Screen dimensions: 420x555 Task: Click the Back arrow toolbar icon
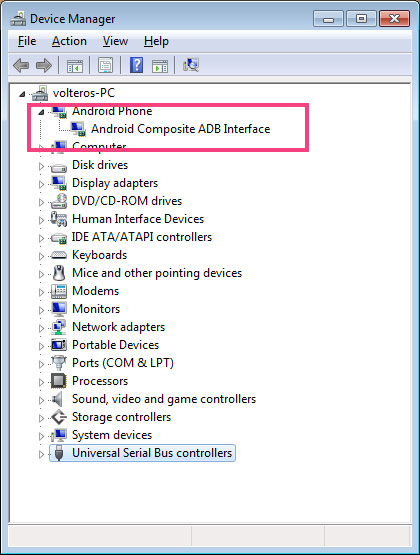point(21,65)
